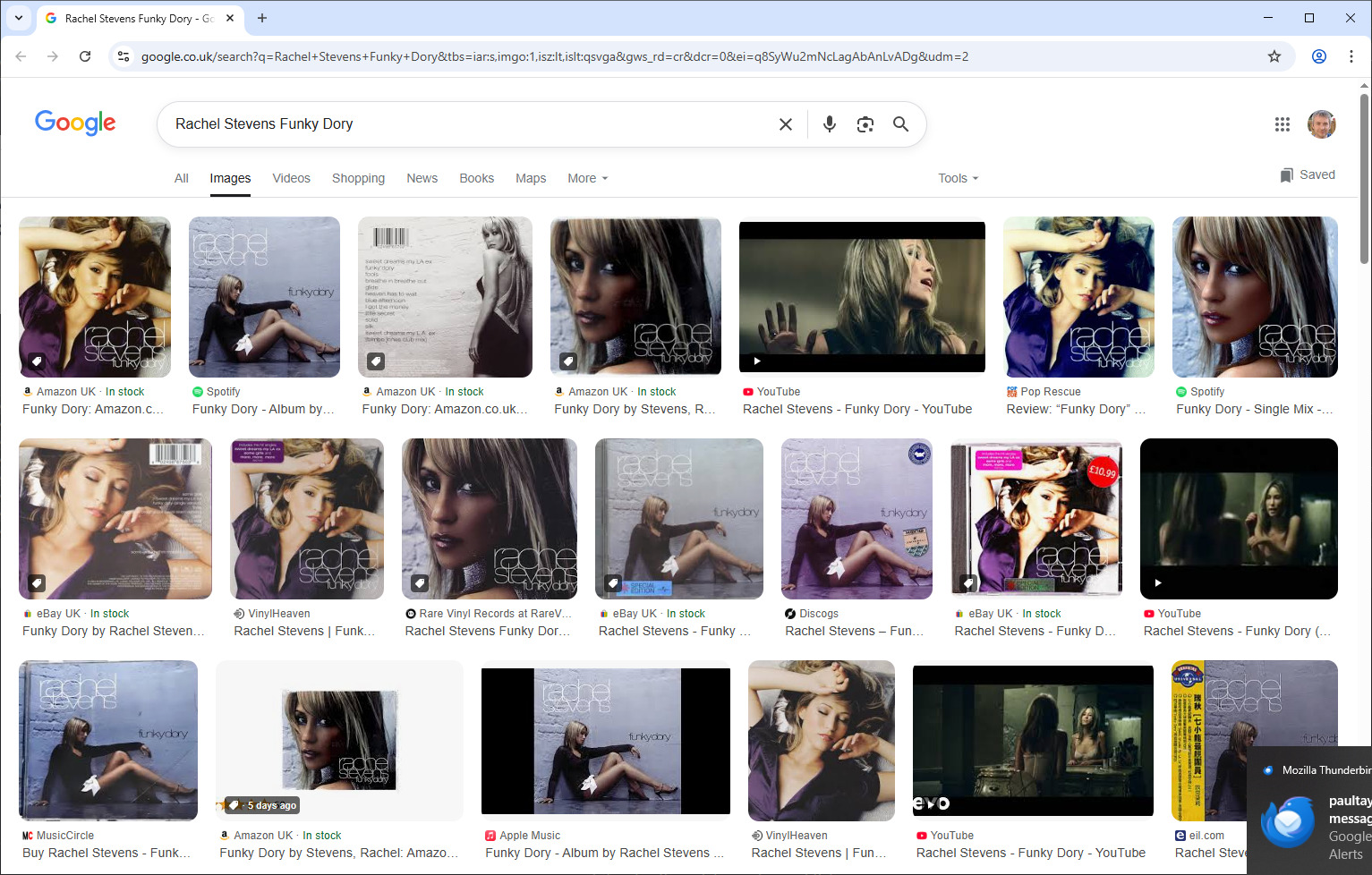Open a new browser tab
This screenshot has width=1372, height=875.
[262, 18]
